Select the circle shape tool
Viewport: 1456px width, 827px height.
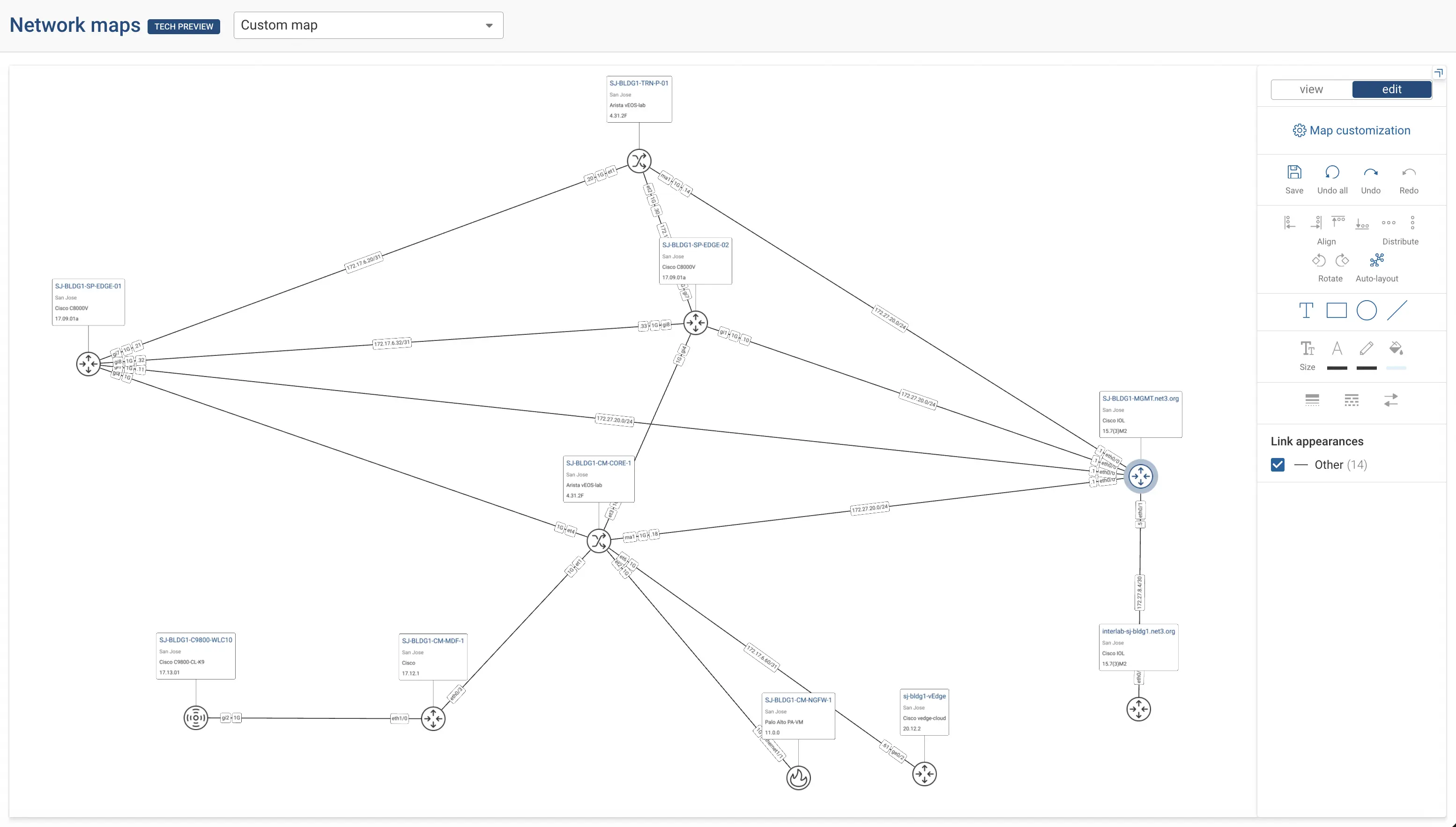[x=1366, y=310]
